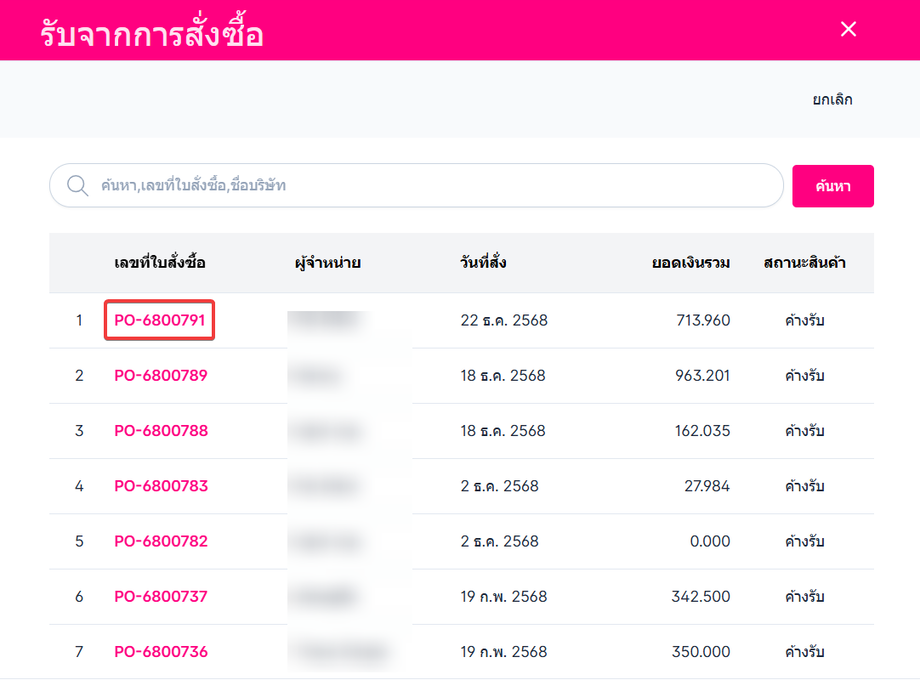Click the total amount 342.500
Viewport: 920px width, 680px height.
click(x=701, y=596)
